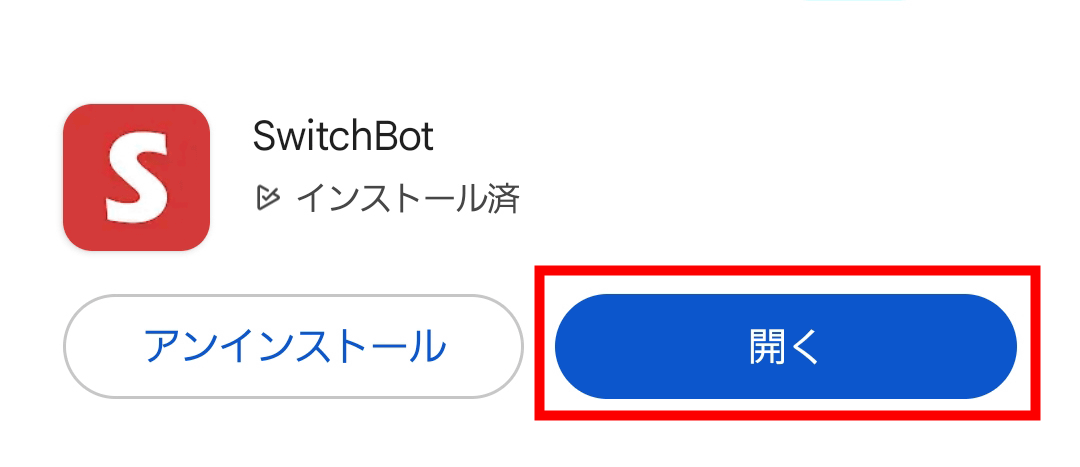
Task: Click the blue アンインストール text
Action: pos(293,346)
